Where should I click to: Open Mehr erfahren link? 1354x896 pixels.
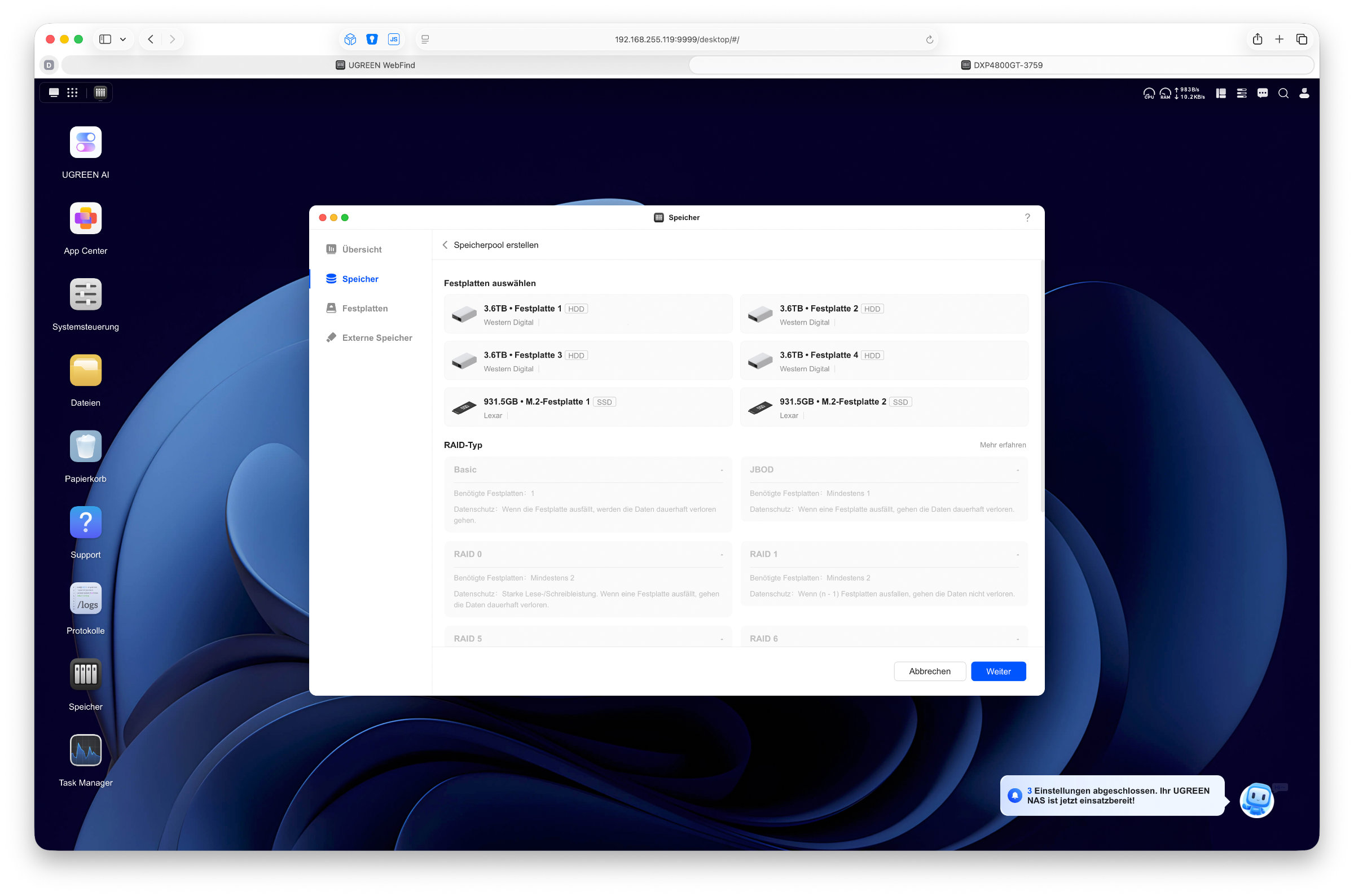1003,445
